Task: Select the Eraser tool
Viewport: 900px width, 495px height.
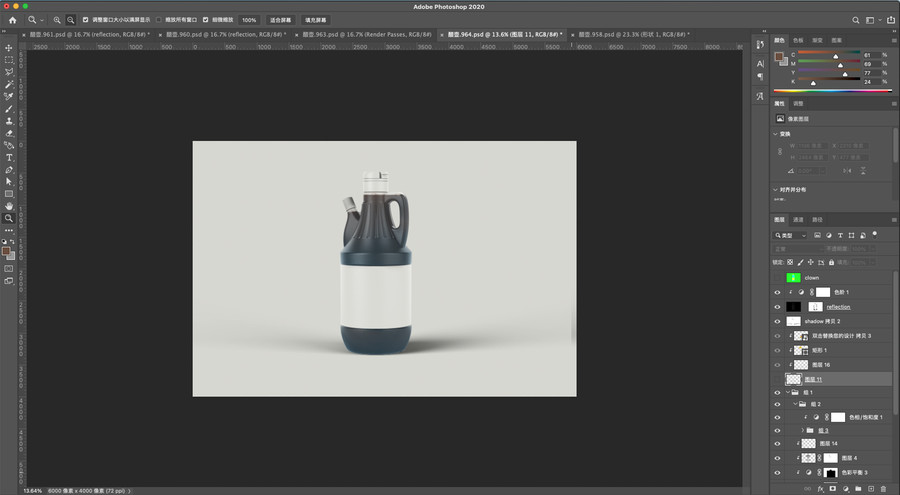Action: (x=9, y=133)
